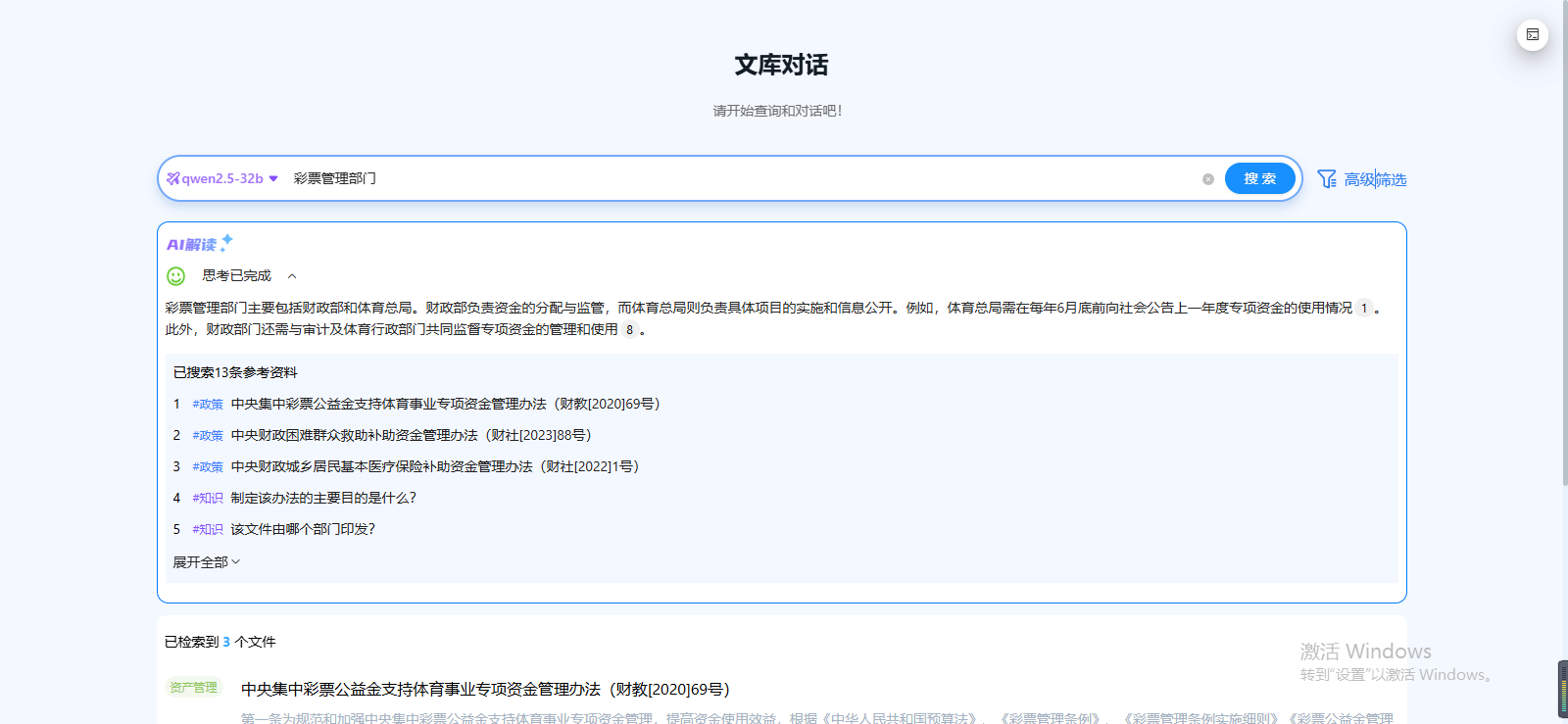Screen dimensions: 1568x724
Task: Open the qwen2.5-32b model dropdown
Action: 273,178
